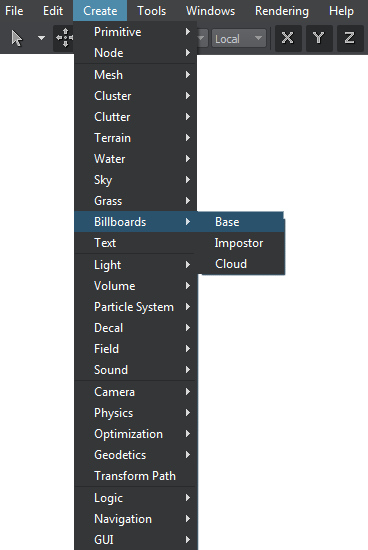Toggle the Z axis button
The height and width of the screenshot is (550, 368).
[x=350, y=38]
